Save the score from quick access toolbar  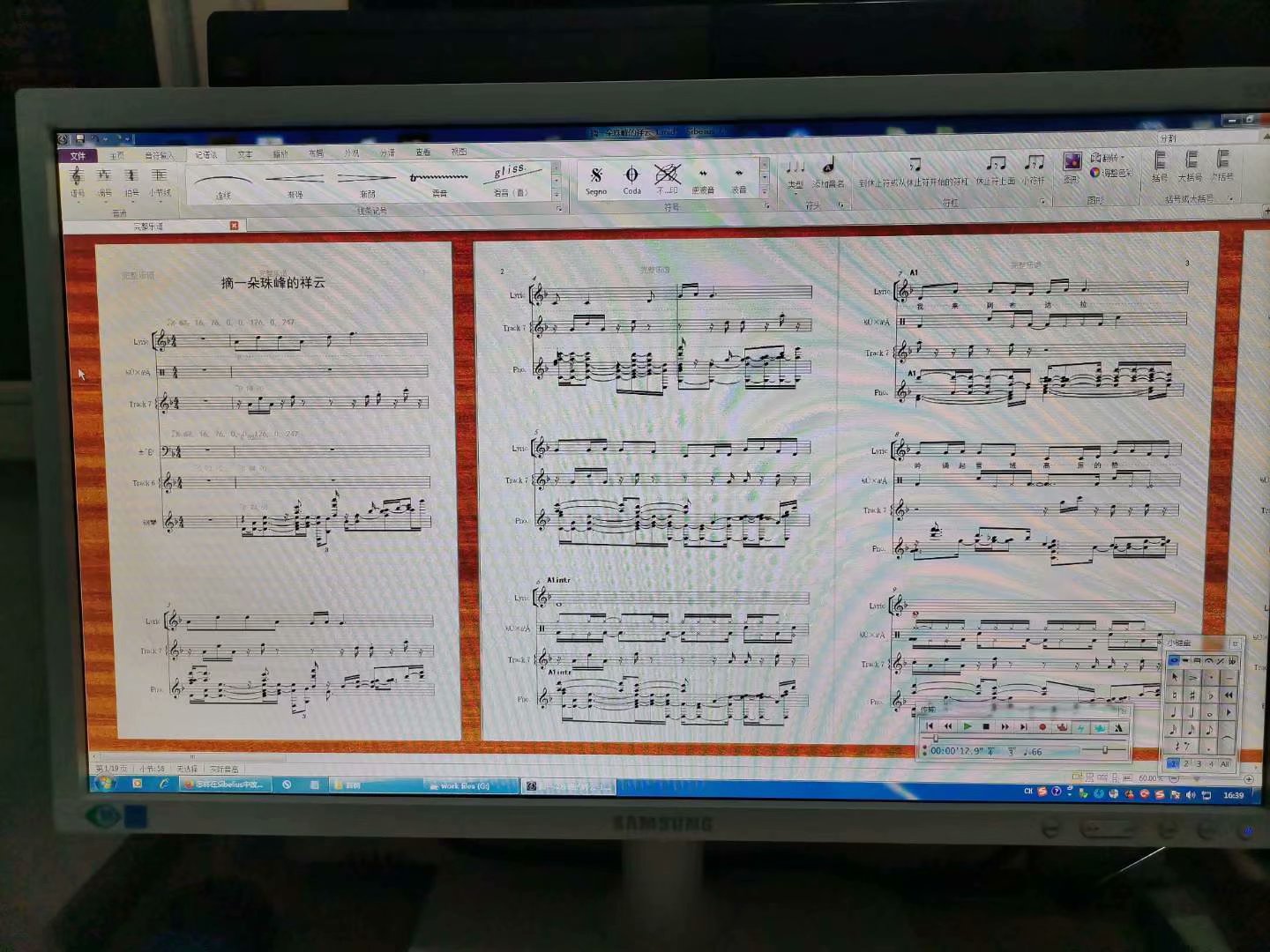pos(79,138)
